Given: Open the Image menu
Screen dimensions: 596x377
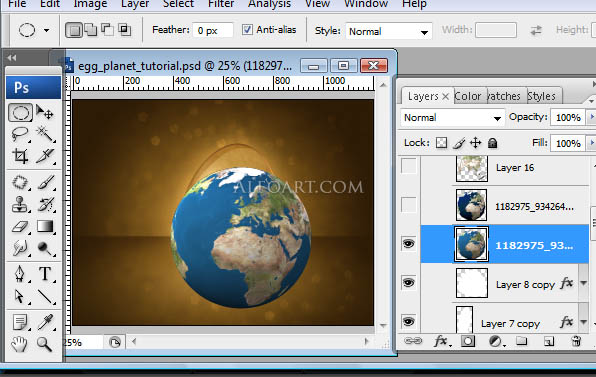Looking at the screenshot, I should [90, 4].
